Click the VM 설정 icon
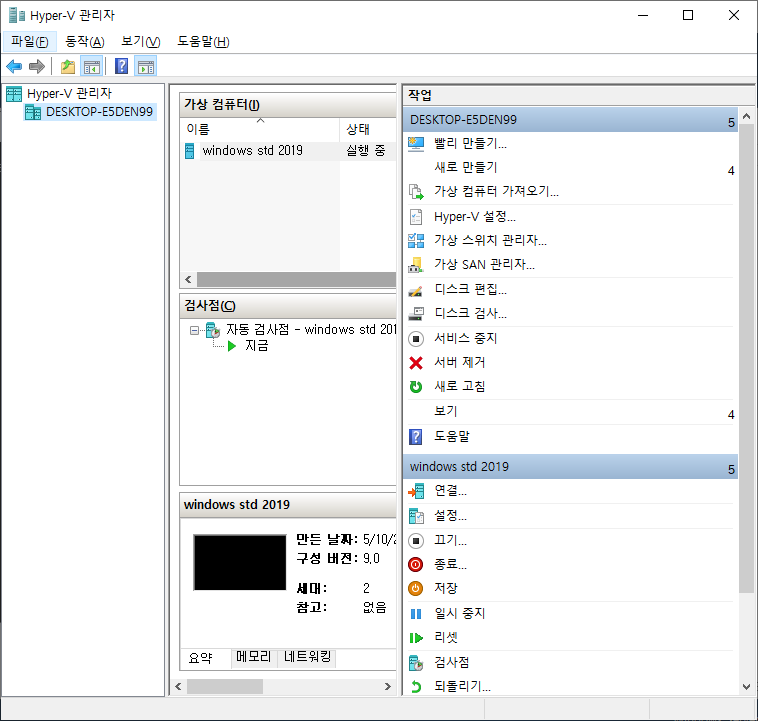This screenshot has height=721, width=758. click(x=416, y=516)
